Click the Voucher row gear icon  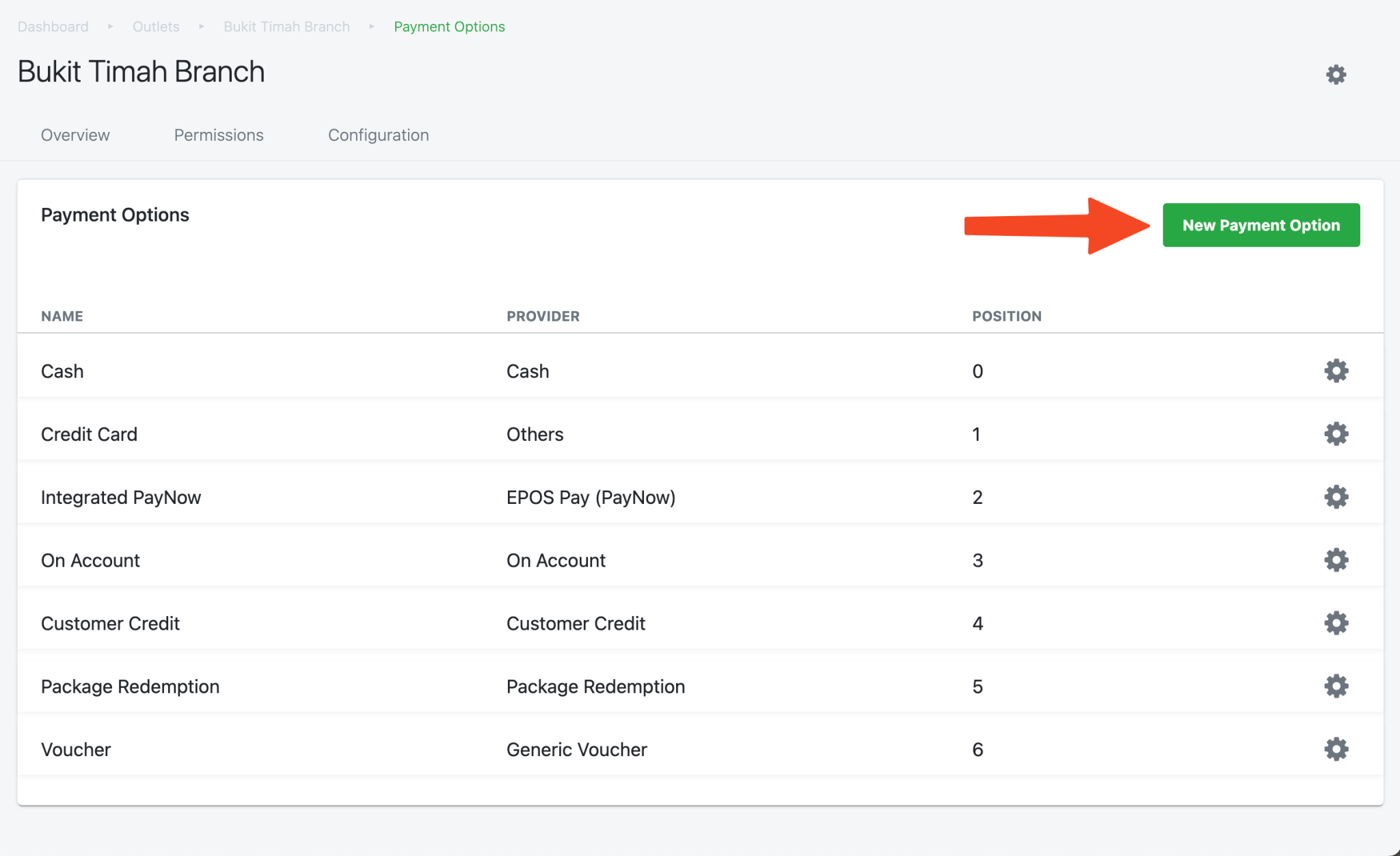1336,749
